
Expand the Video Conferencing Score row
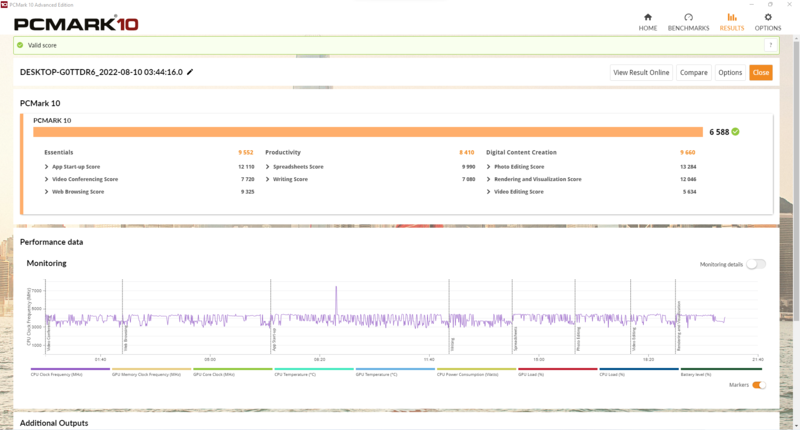(81, 179)
